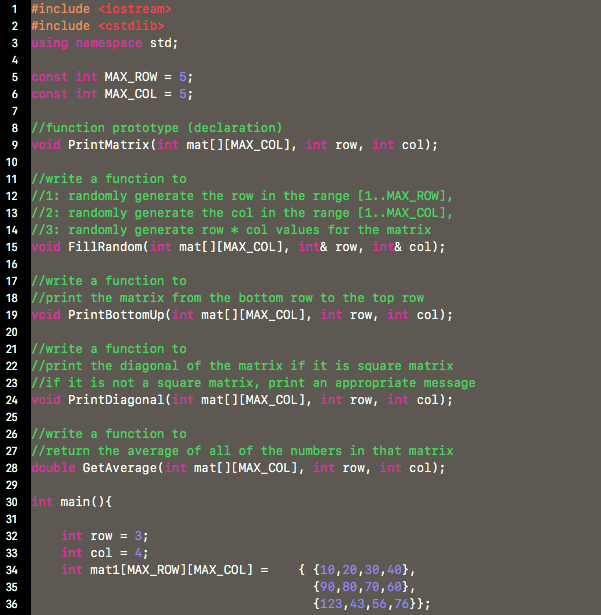Click 'using namespace std;' on line 3
This screenshot has width=601, height=615.
(105, 43)
